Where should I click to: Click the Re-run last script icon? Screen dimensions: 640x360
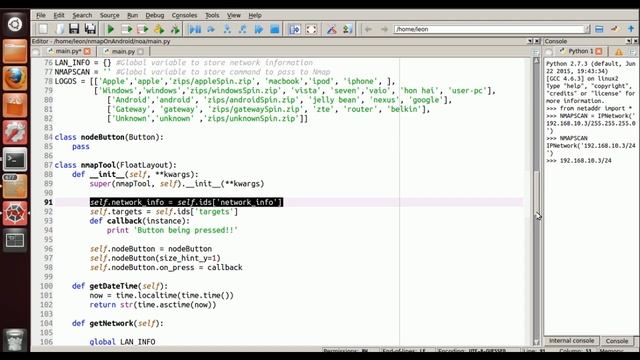coord(176,29)
